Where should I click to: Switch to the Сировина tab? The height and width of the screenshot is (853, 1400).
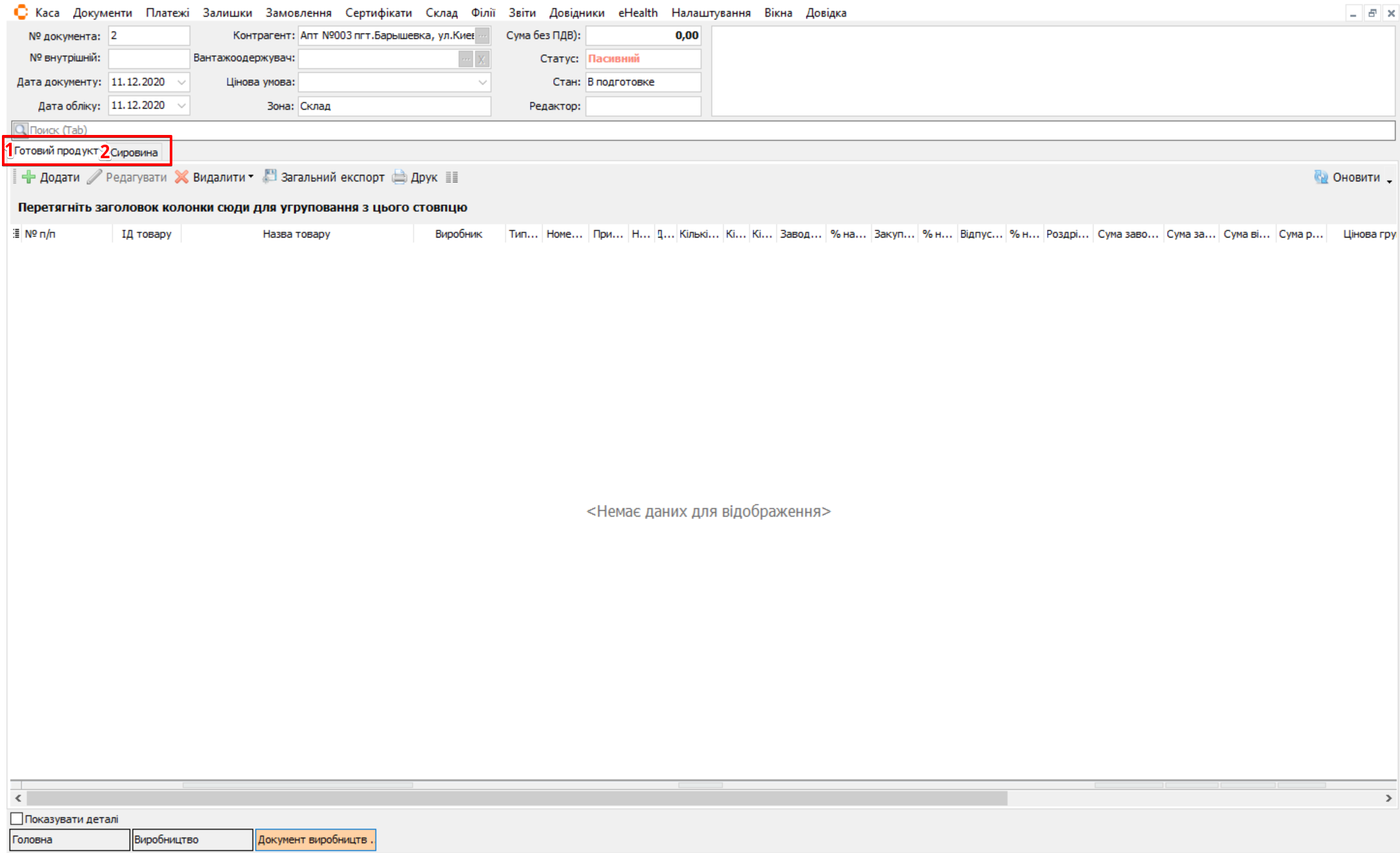click(x=134, y=152)
